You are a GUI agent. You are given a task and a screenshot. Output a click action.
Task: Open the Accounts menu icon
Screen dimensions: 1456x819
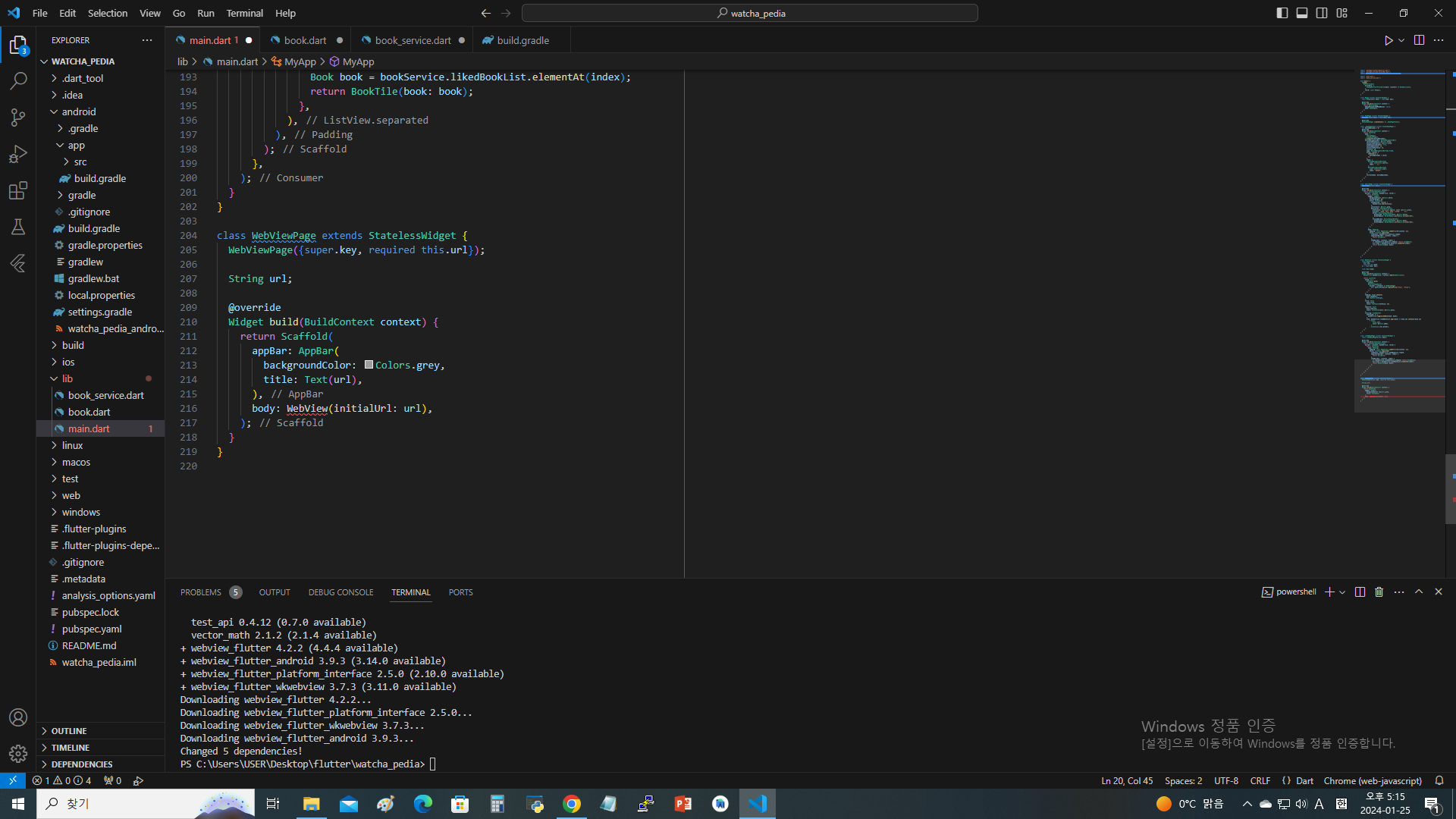click(x=18, y=717)
